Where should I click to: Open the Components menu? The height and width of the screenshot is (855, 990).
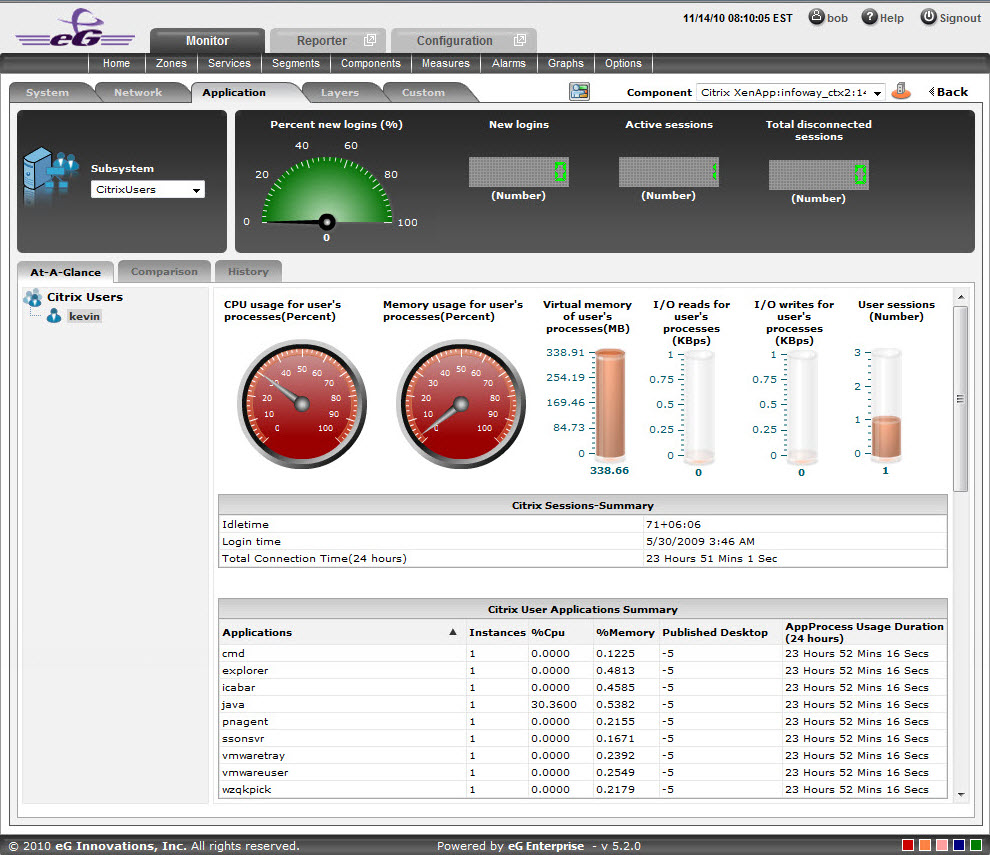click(371, 63)
